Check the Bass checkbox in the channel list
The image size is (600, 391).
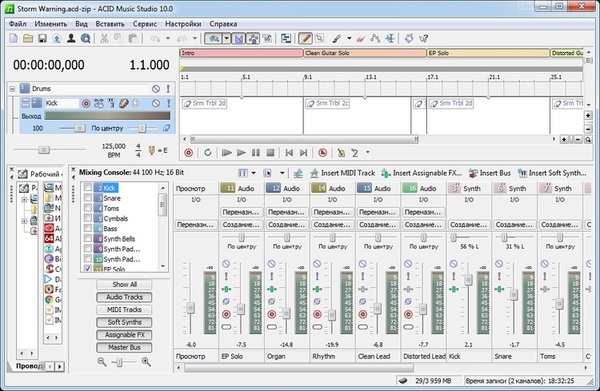(x=88, y=228)
